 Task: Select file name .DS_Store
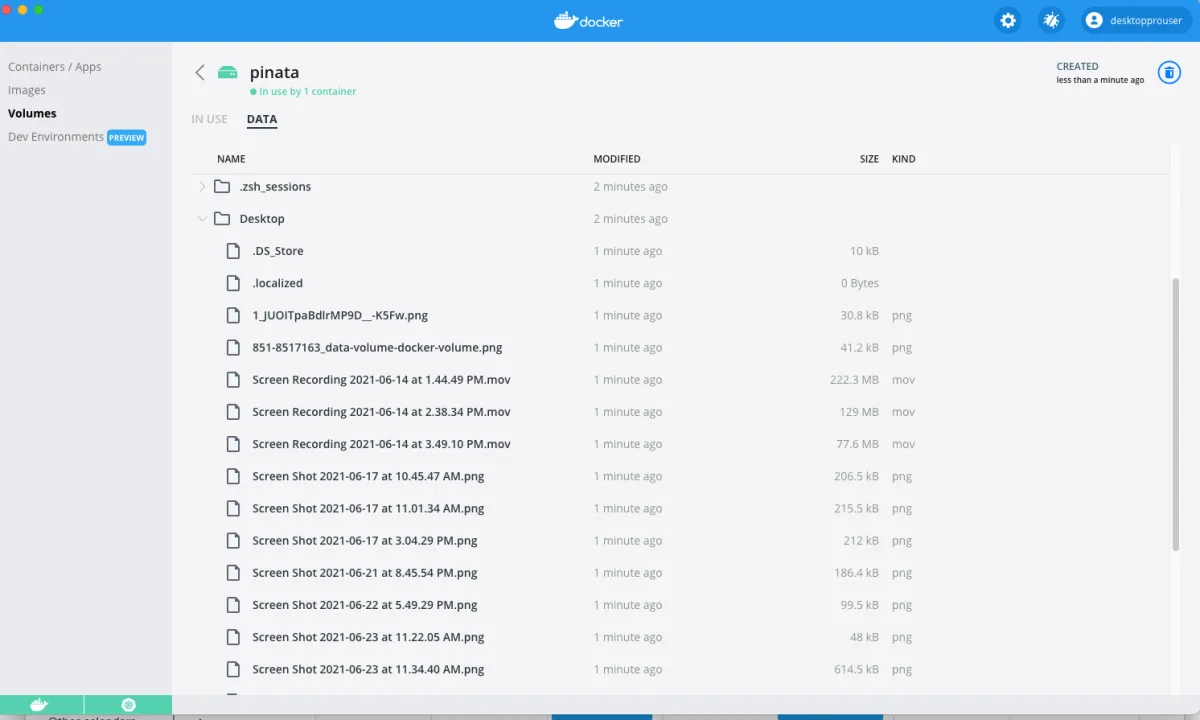click(278, 251)
